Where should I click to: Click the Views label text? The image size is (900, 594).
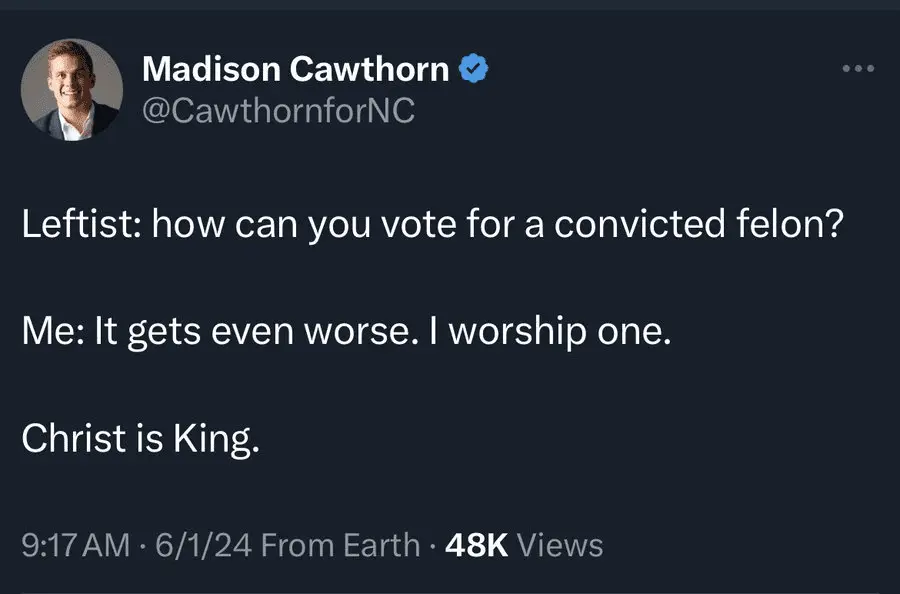point(562,545)
